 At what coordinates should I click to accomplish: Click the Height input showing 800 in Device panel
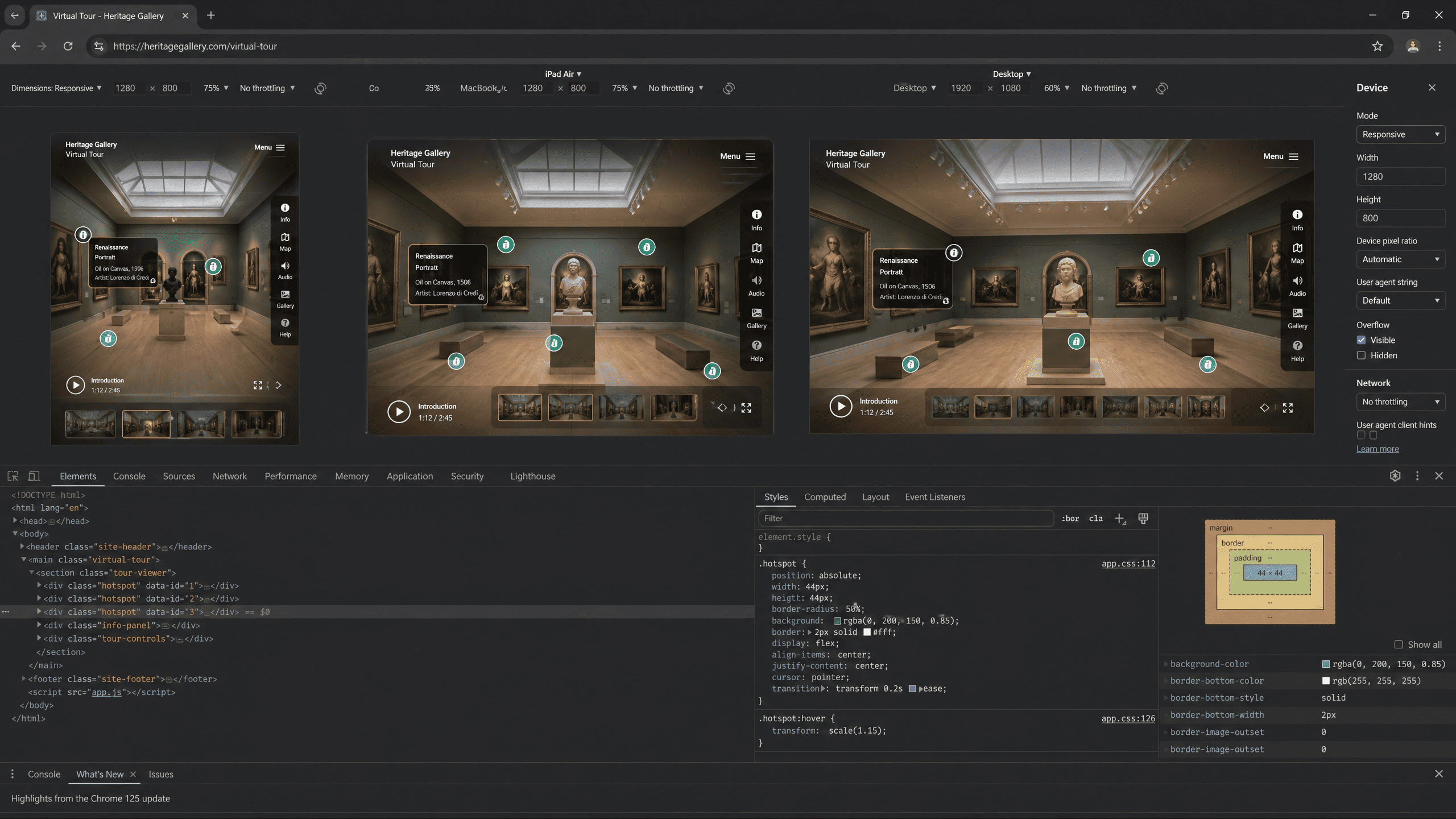pyautogui.click(x=1401, y=218)
